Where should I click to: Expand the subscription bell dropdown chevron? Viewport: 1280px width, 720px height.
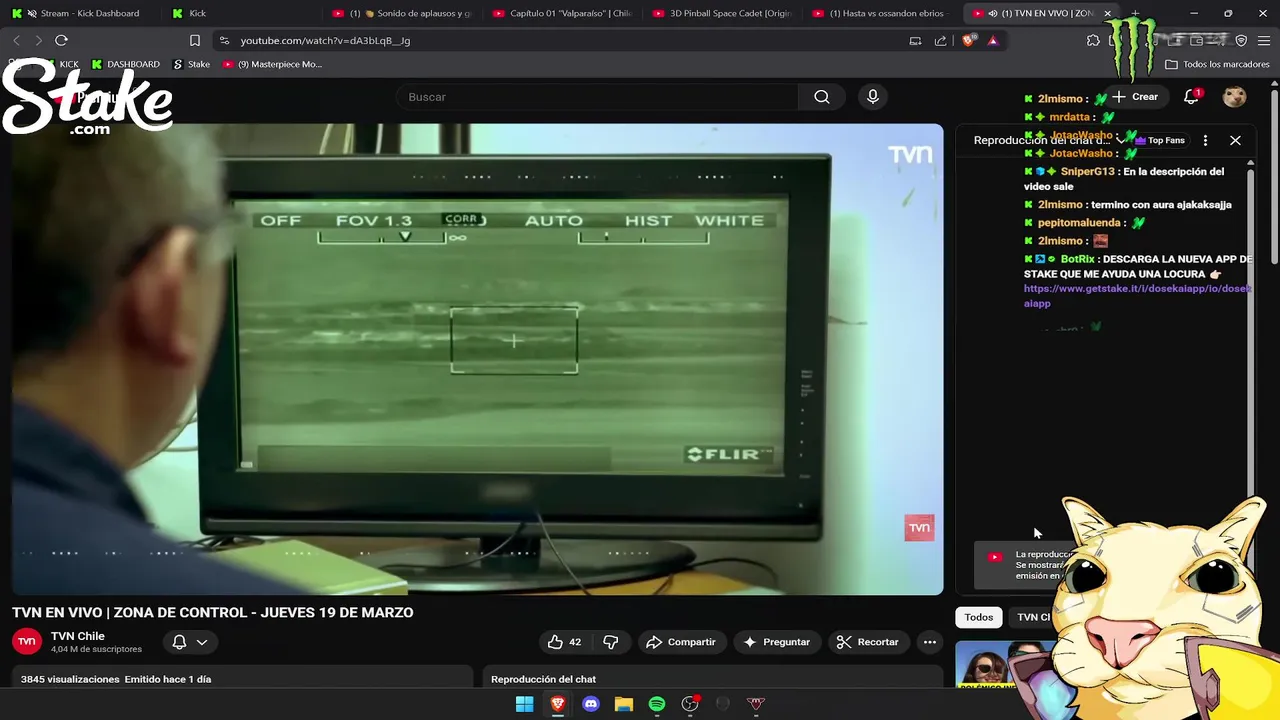pos(202,642)
